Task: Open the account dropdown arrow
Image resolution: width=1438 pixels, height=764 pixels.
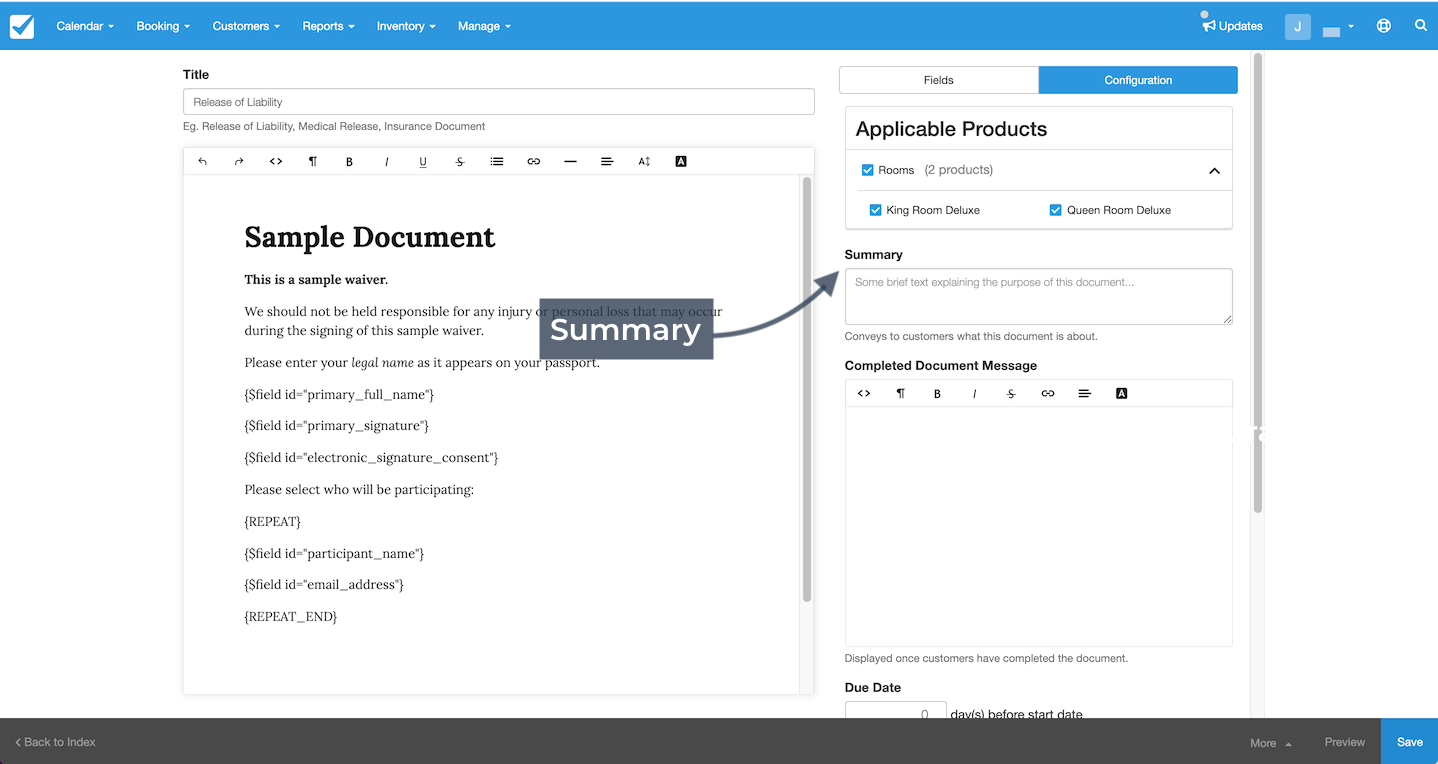Action: pyautogui.click(x=1350, y=27)
